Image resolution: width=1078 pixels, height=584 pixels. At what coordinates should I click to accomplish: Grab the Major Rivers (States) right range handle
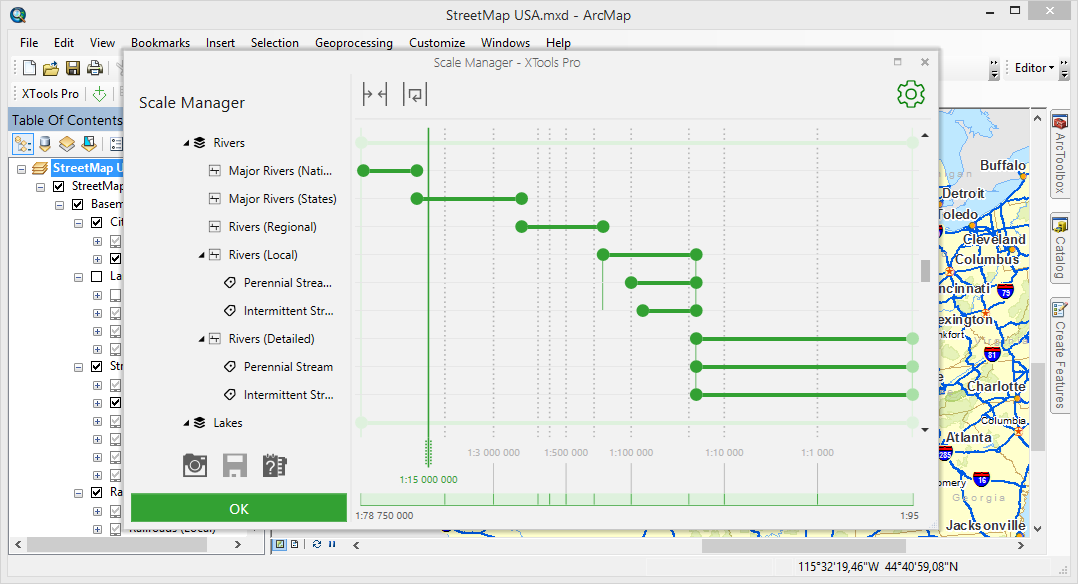click(522, 199)
